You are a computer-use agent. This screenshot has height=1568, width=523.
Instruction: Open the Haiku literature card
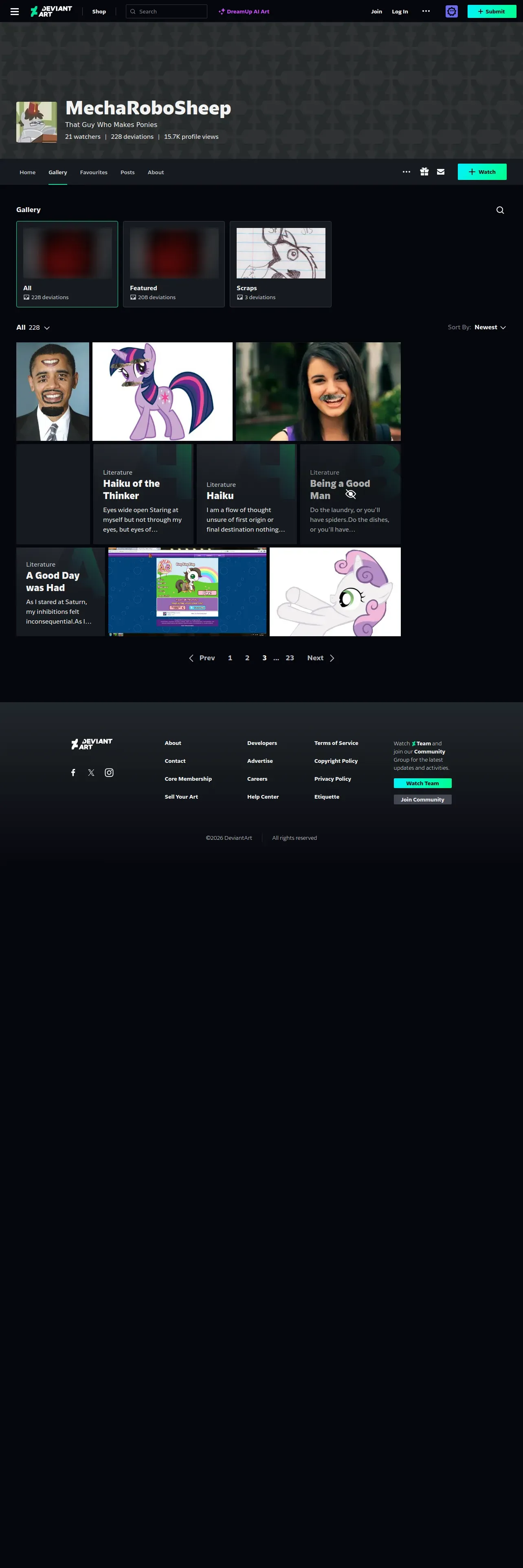(x=246, y=494)
